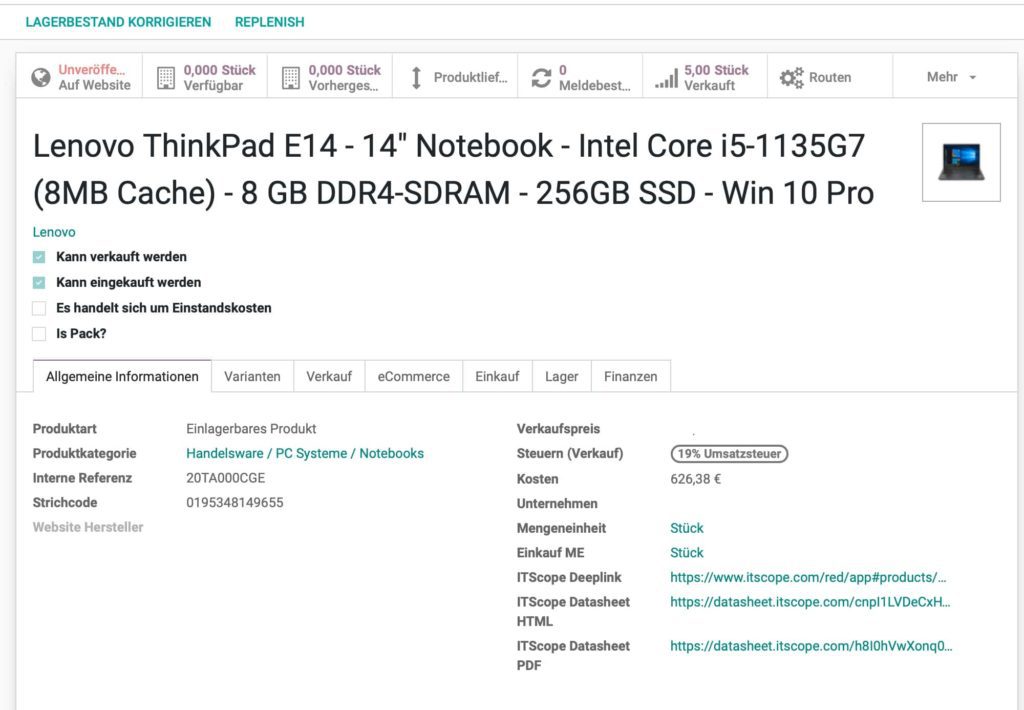
Task: Click the up-down arrow icon for Produktlief...
Action: point(416,78)
